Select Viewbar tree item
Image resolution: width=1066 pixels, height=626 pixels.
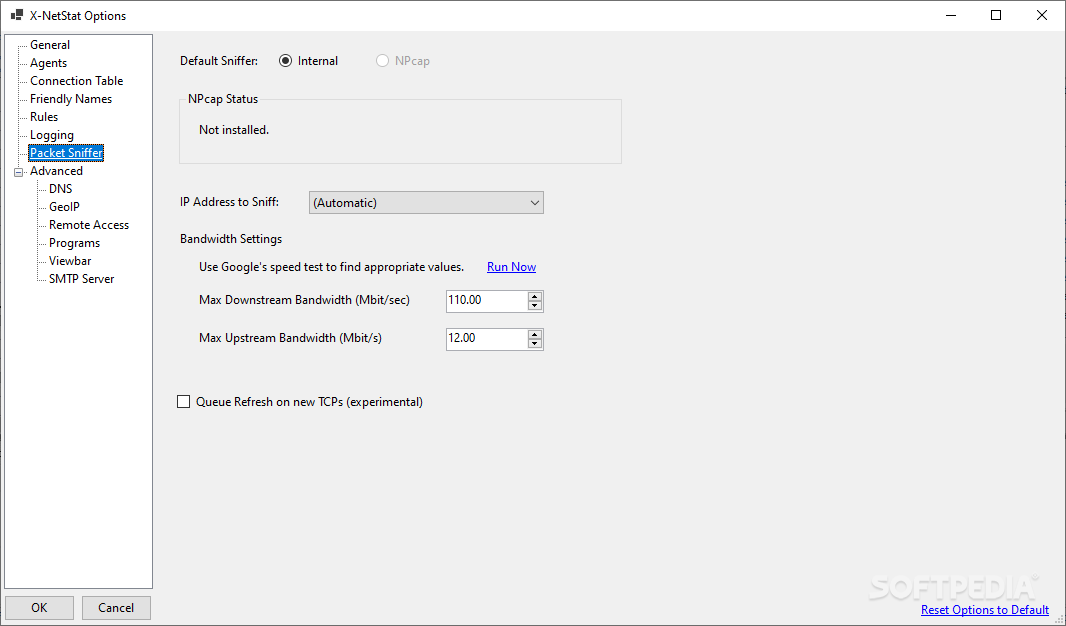(x=69, y=261)
